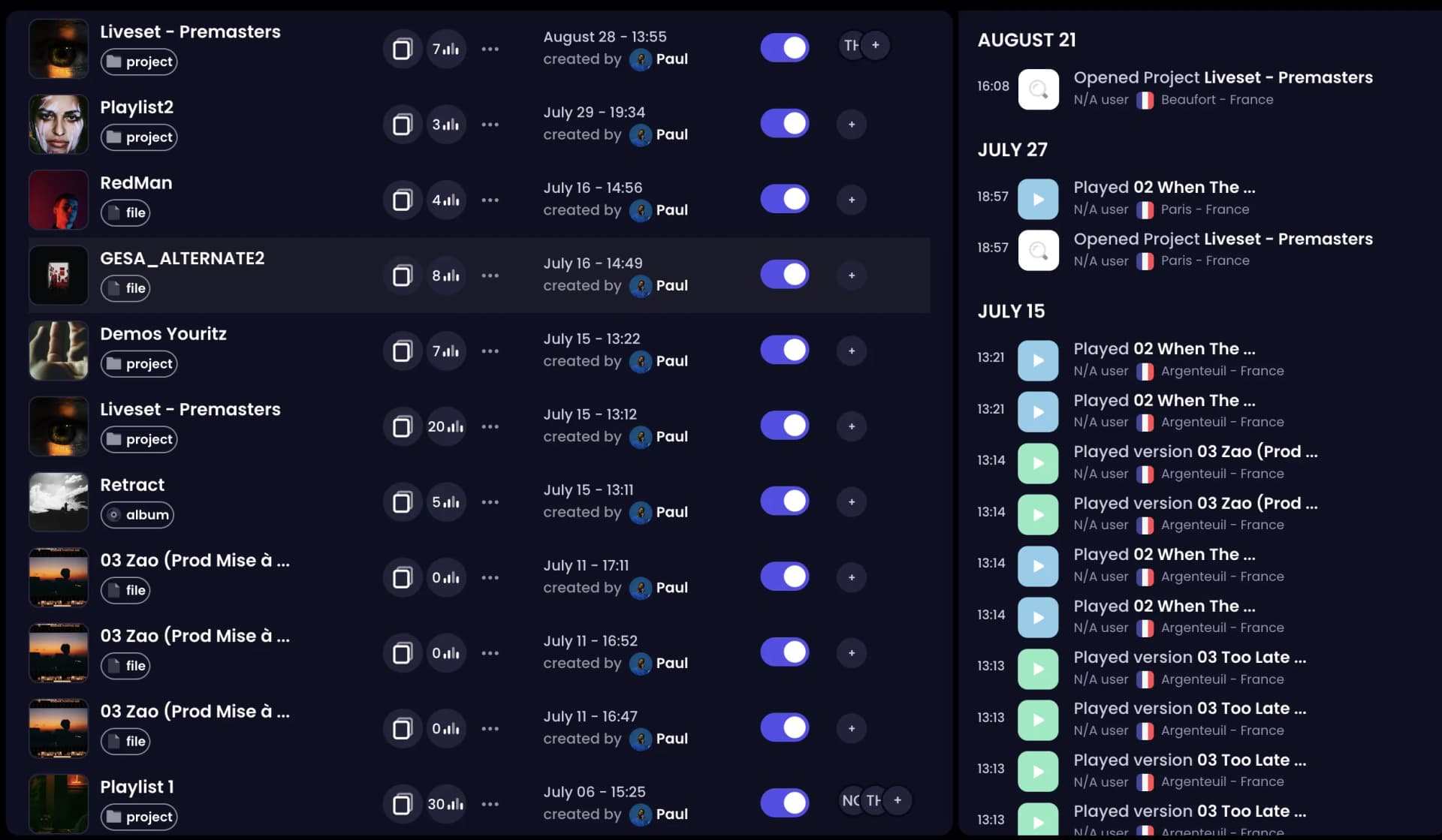Add a collaborator to Retract album
The height and width of the screenshot is (840, 1442).
click(851, 502)
